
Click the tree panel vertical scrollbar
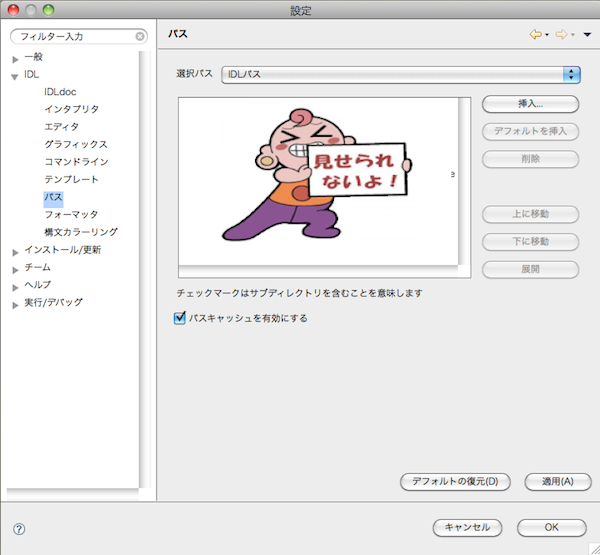[145, 270]
